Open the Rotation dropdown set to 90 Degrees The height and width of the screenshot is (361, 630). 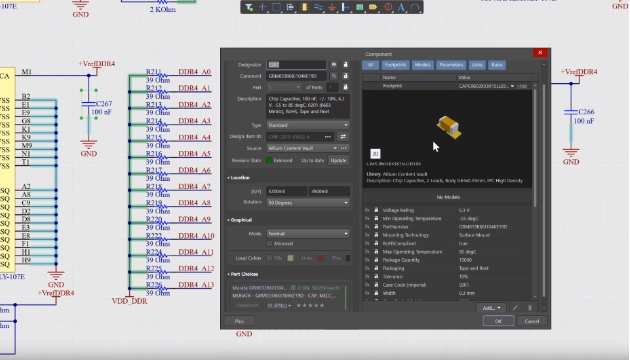click(x=308, y=203)
